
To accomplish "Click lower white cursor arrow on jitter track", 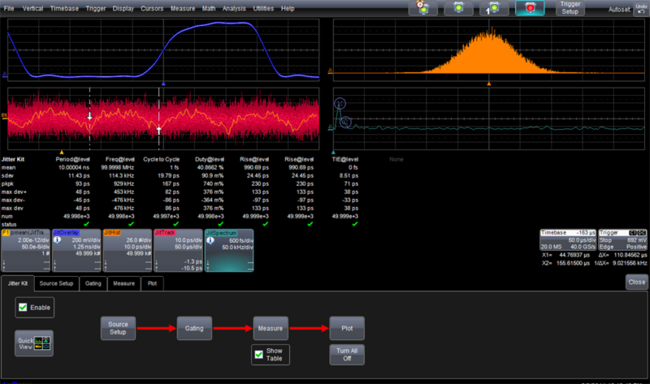I will click(159, 131).
